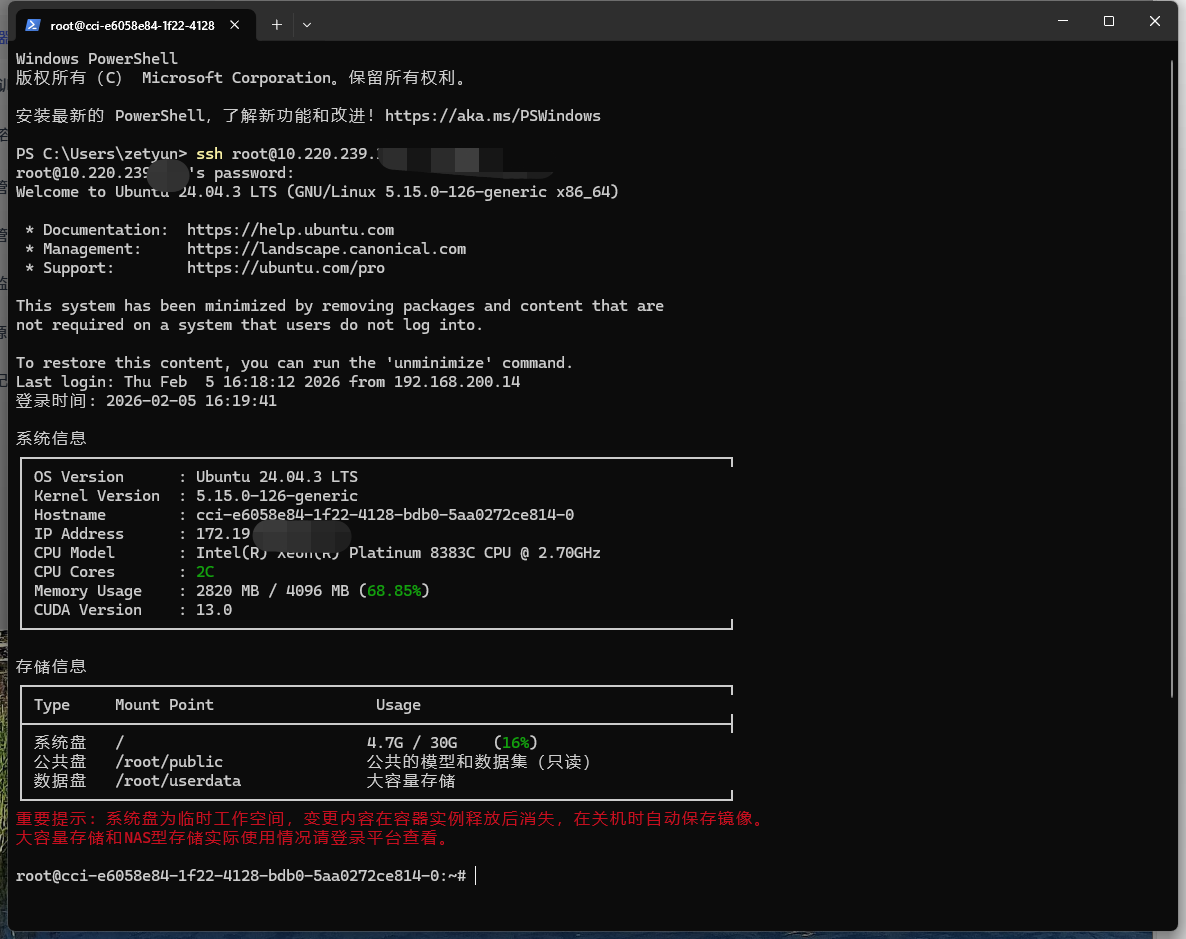Screen dimensions: 1186x939
Task: Click the '存储信息' heading
Action: (51, 667)
